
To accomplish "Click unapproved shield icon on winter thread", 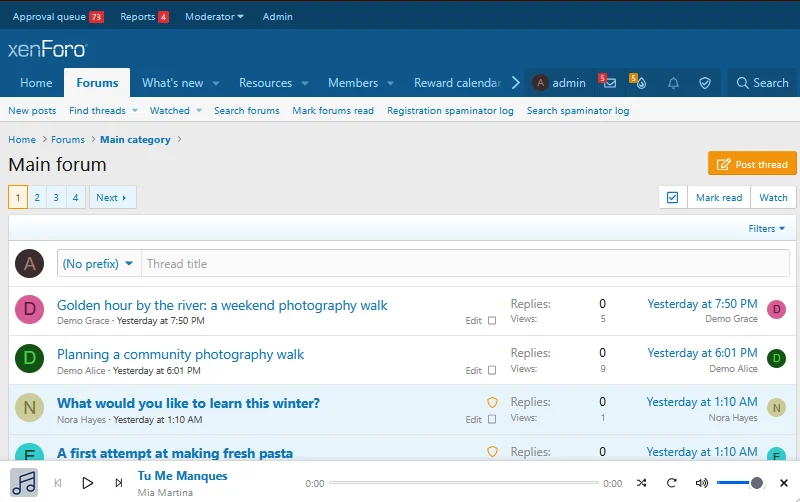I will pyautogui.click(x=492, y=403).
